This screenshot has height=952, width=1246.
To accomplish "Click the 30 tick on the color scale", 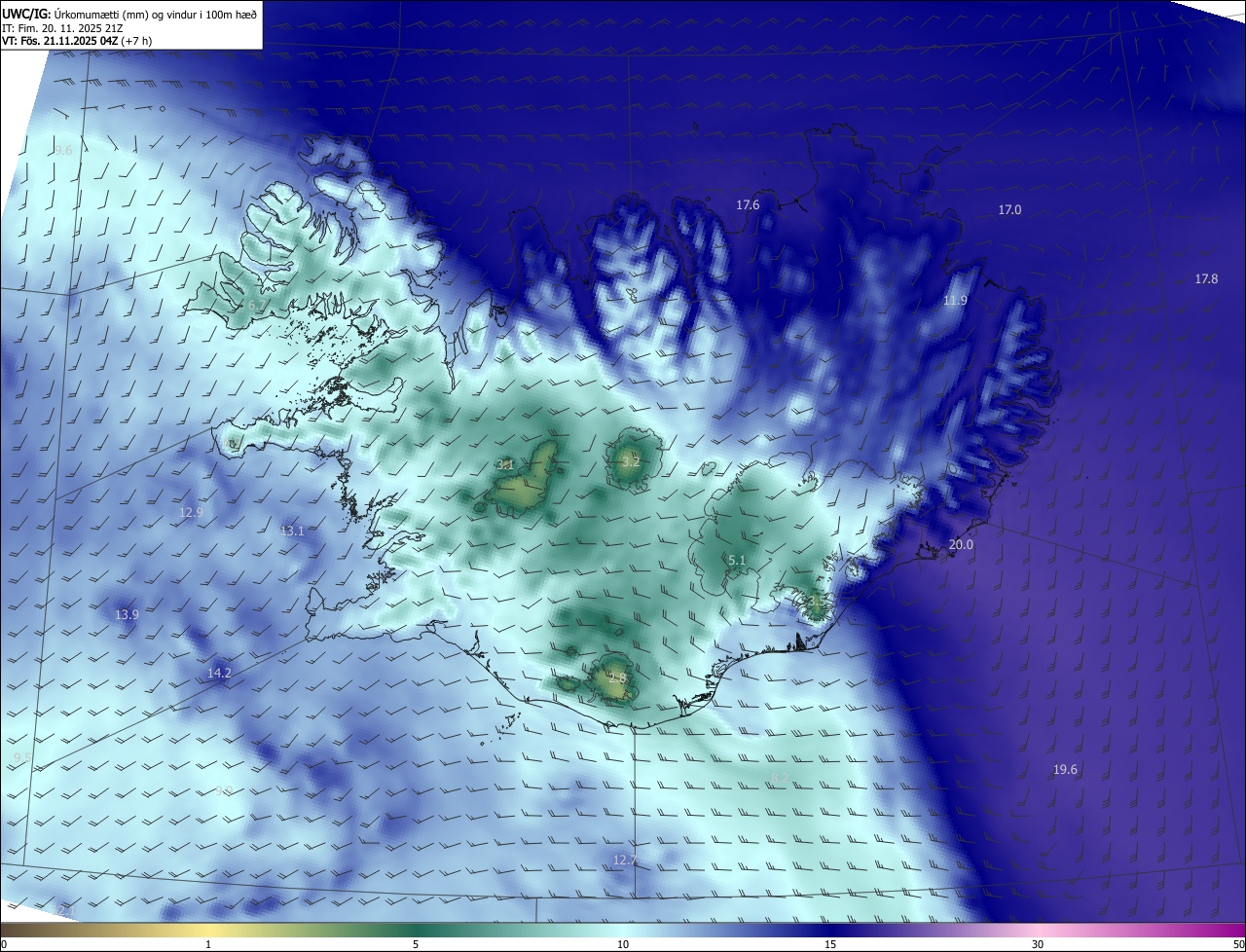I will click(1038, 944).
